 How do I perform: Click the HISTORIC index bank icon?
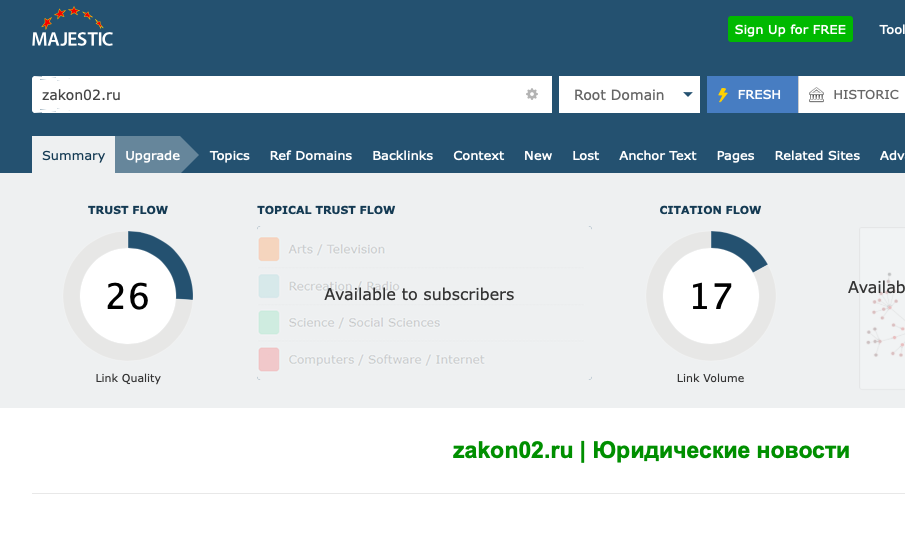[816, 95]
